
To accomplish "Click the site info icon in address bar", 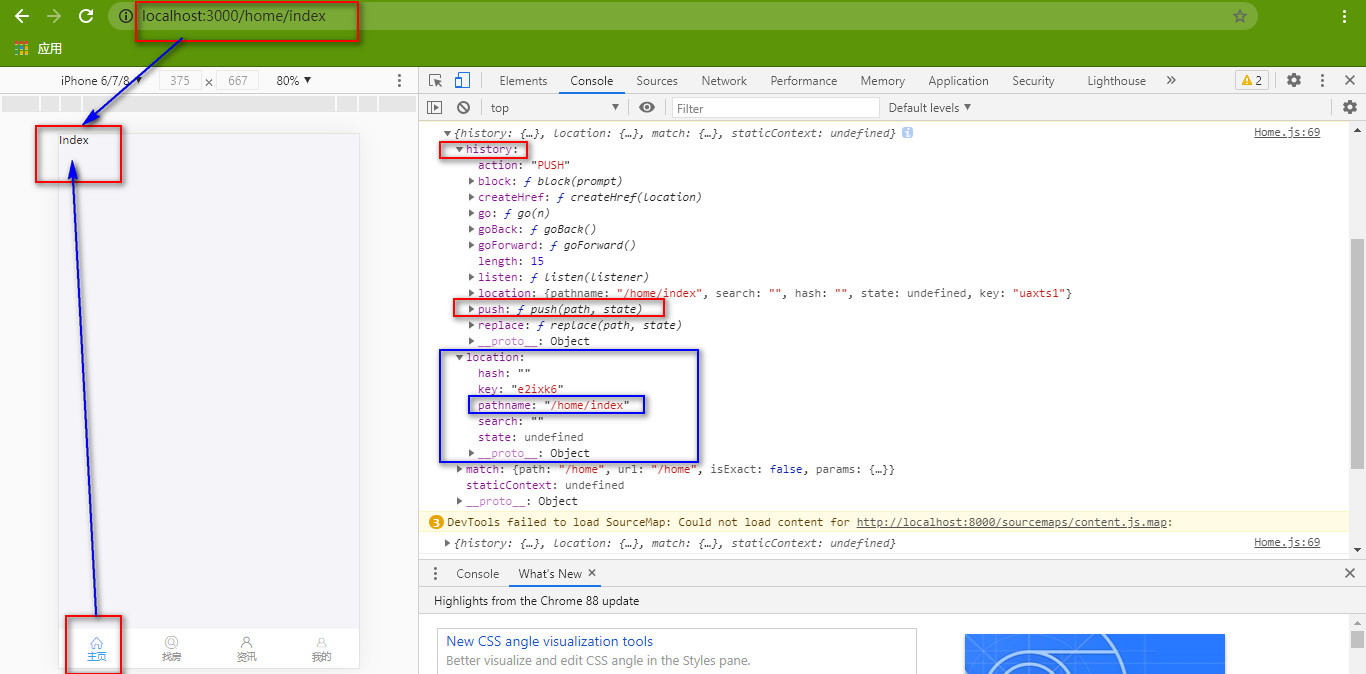I will (125, 16).
